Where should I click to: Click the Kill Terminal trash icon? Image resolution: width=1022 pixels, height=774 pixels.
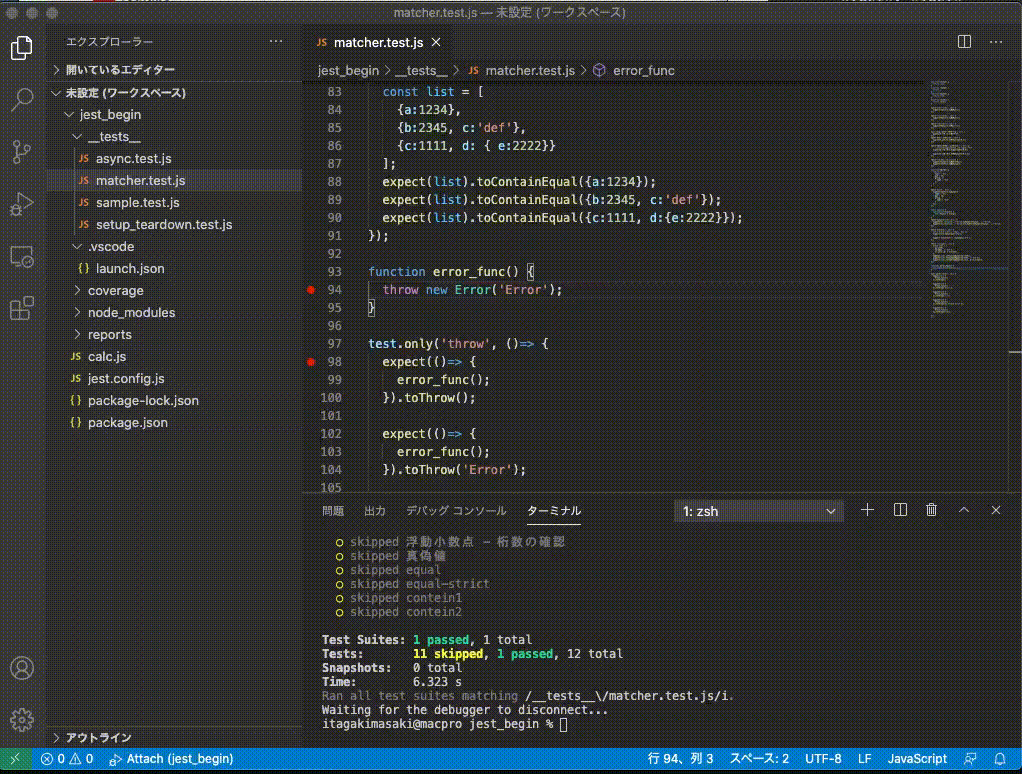931,510
